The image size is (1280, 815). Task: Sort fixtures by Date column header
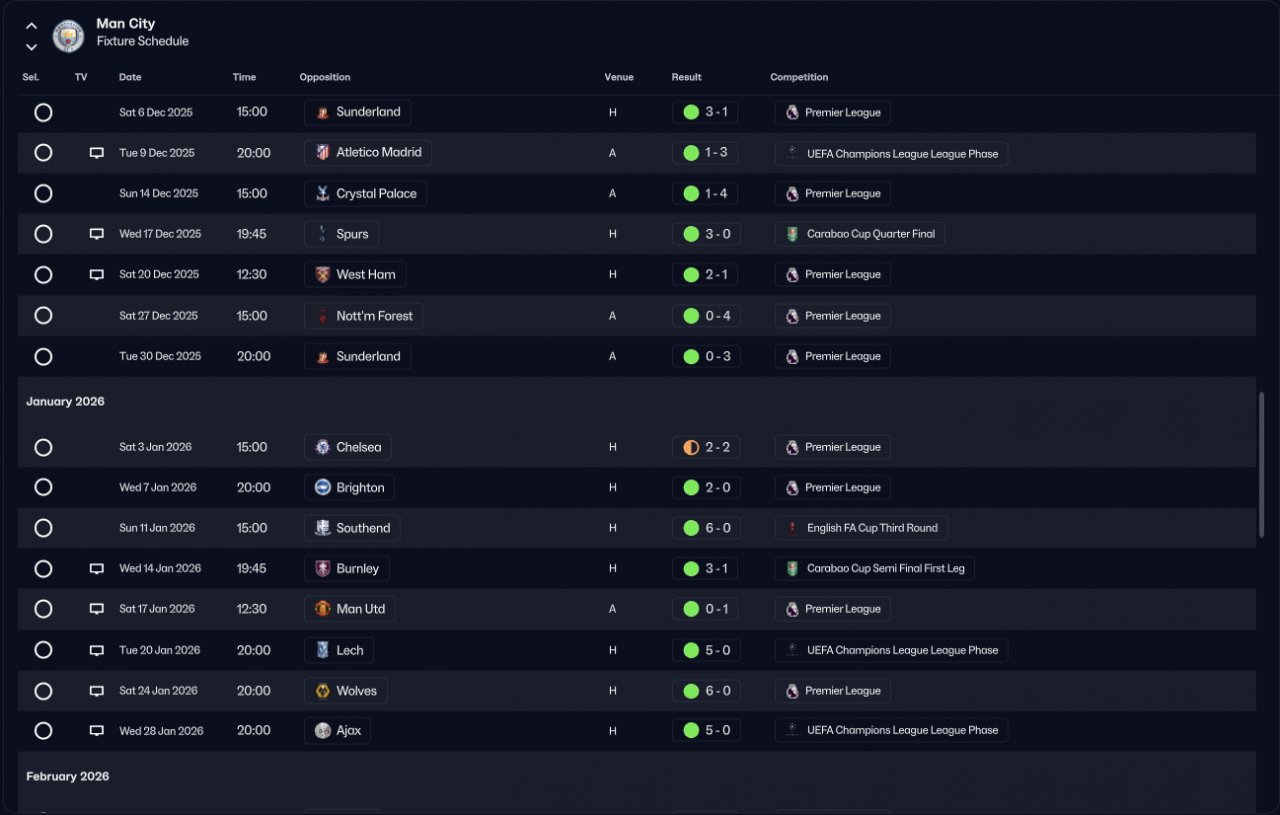(130, 77)
